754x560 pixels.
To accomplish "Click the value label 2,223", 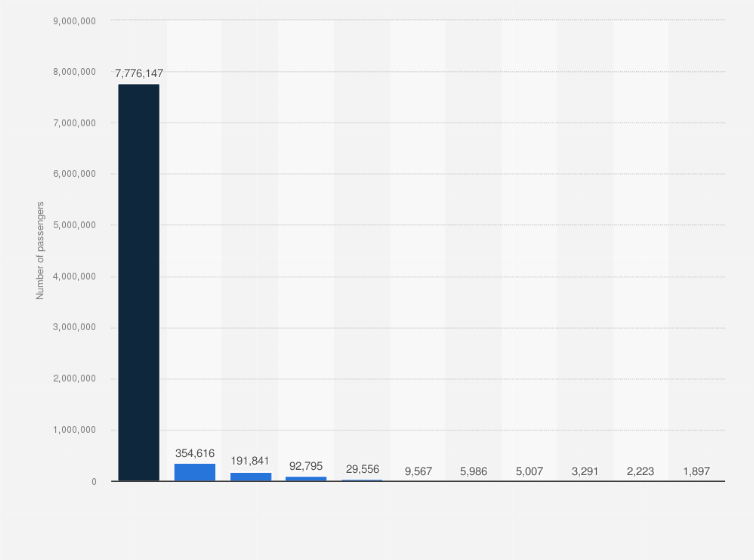I will pyautogui.click(x=641, y=471).
